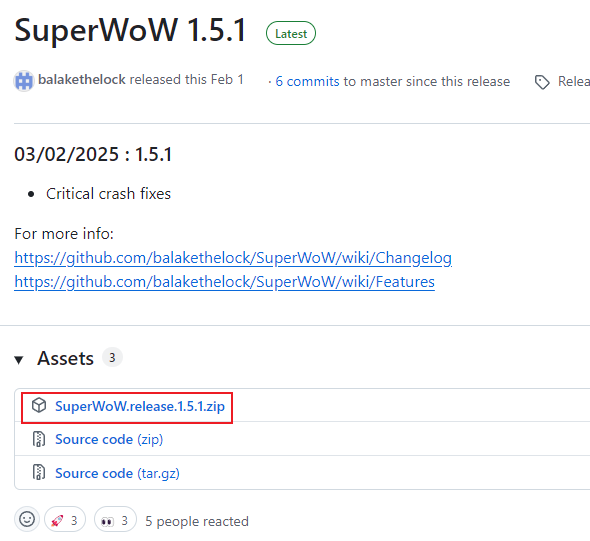Screen dimensions: 590x541
Task: Click the Latest release badge
Action: tap(291, 33)
